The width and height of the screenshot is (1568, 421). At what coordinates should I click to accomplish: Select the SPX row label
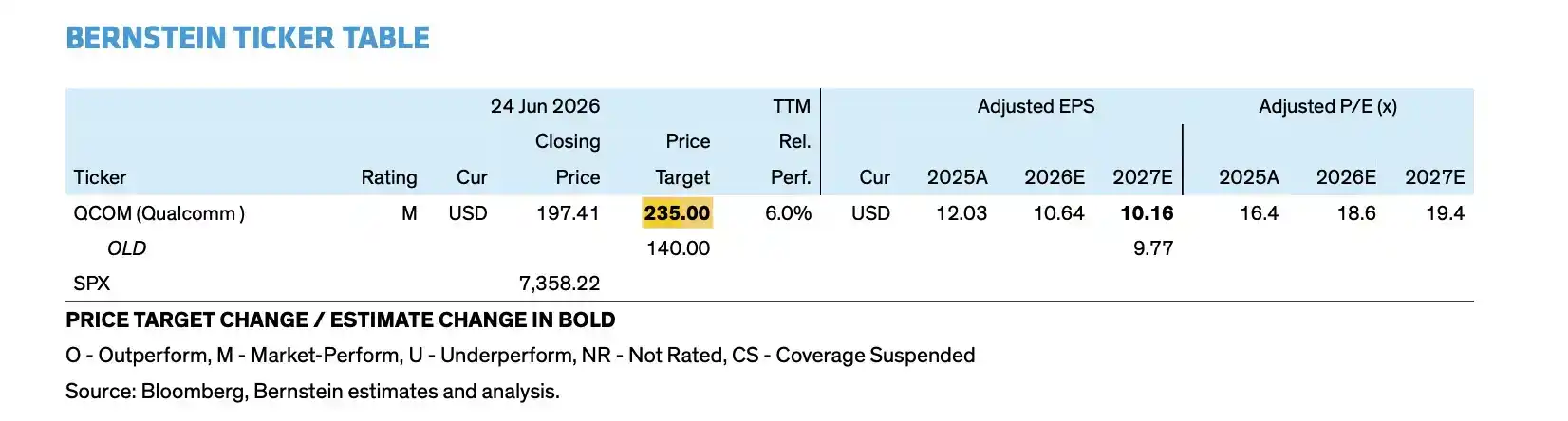(92, 284)
